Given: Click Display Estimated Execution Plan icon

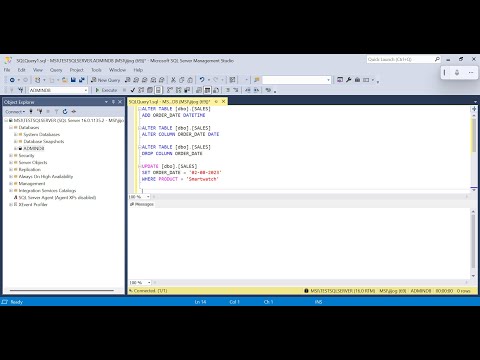Looking at the screenshot, I should [x=141, y=90].
